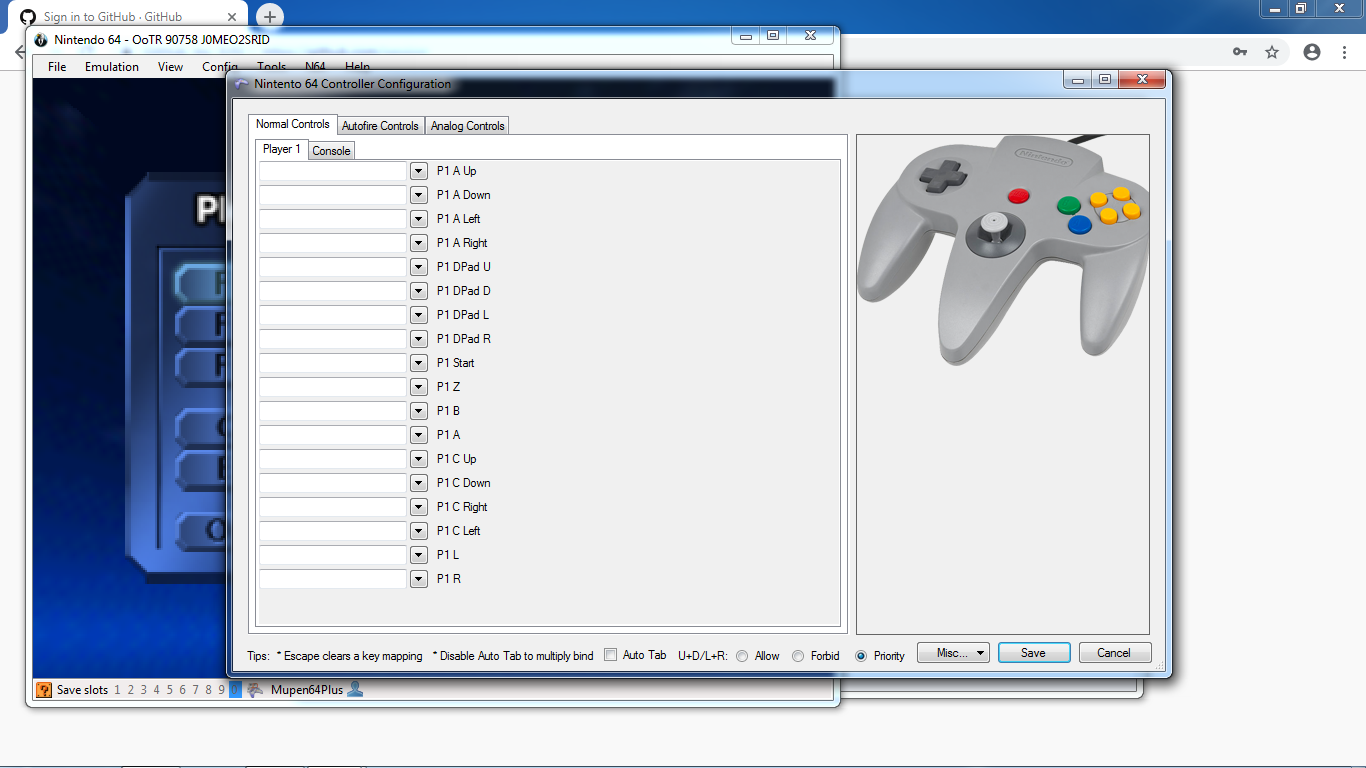Switch to the Normal Controls tab

pos(293,124)
